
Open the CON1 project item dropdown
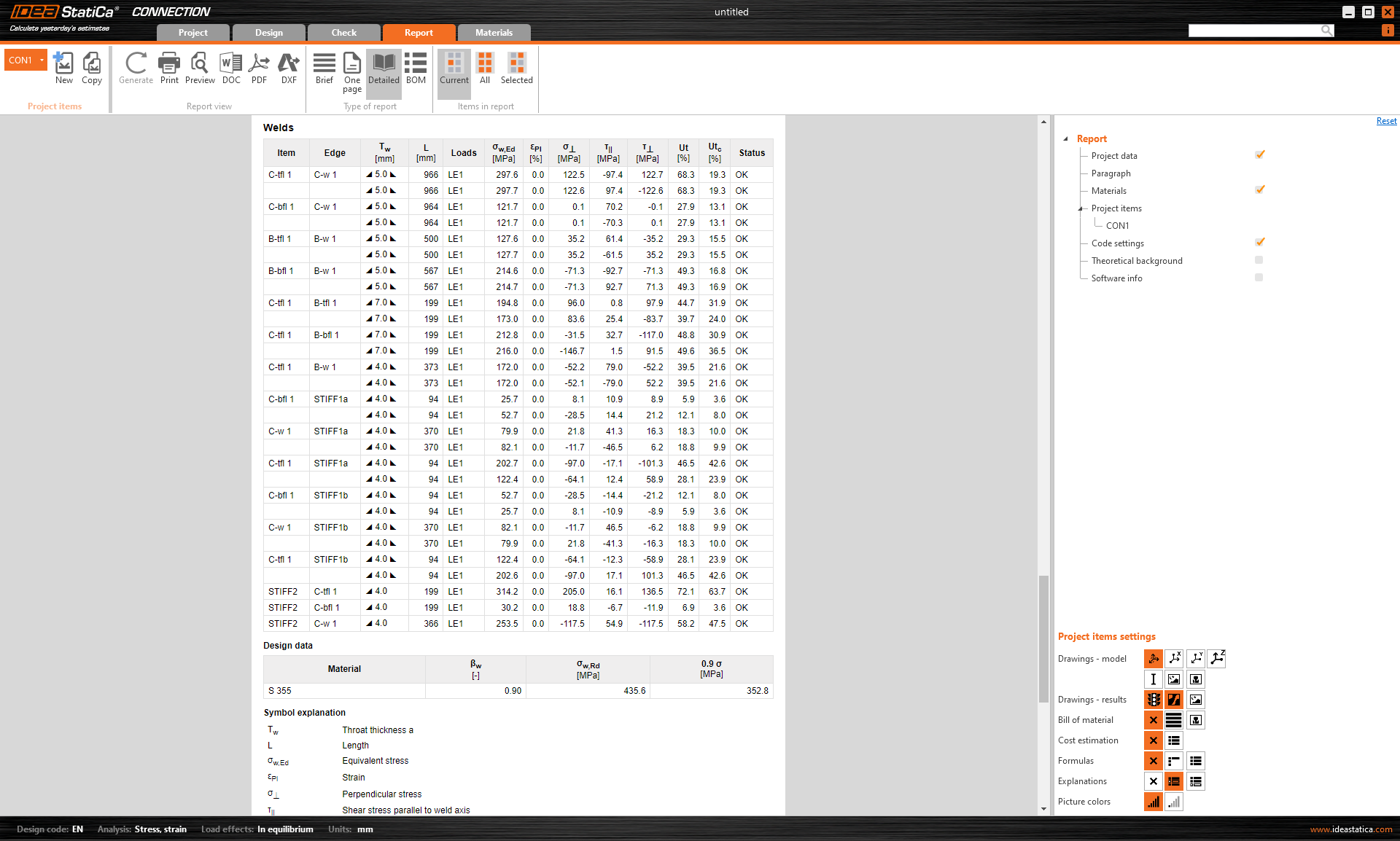42,60
